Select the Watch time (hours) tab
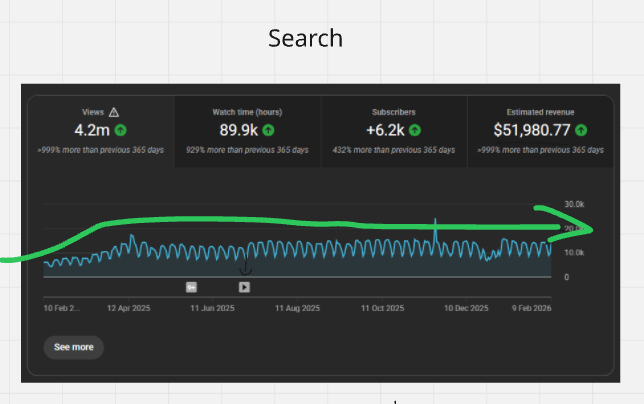The image size is (644, 404). [247, 131]
